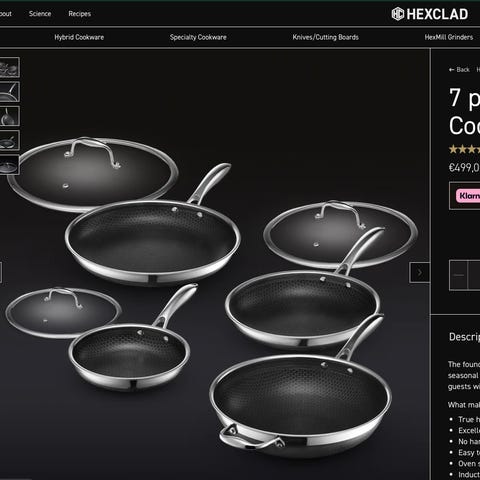Screen dimensions: 480x480
Task: Select fourth thumbnail showing stacked pans
Action: (x=9, y=140)
